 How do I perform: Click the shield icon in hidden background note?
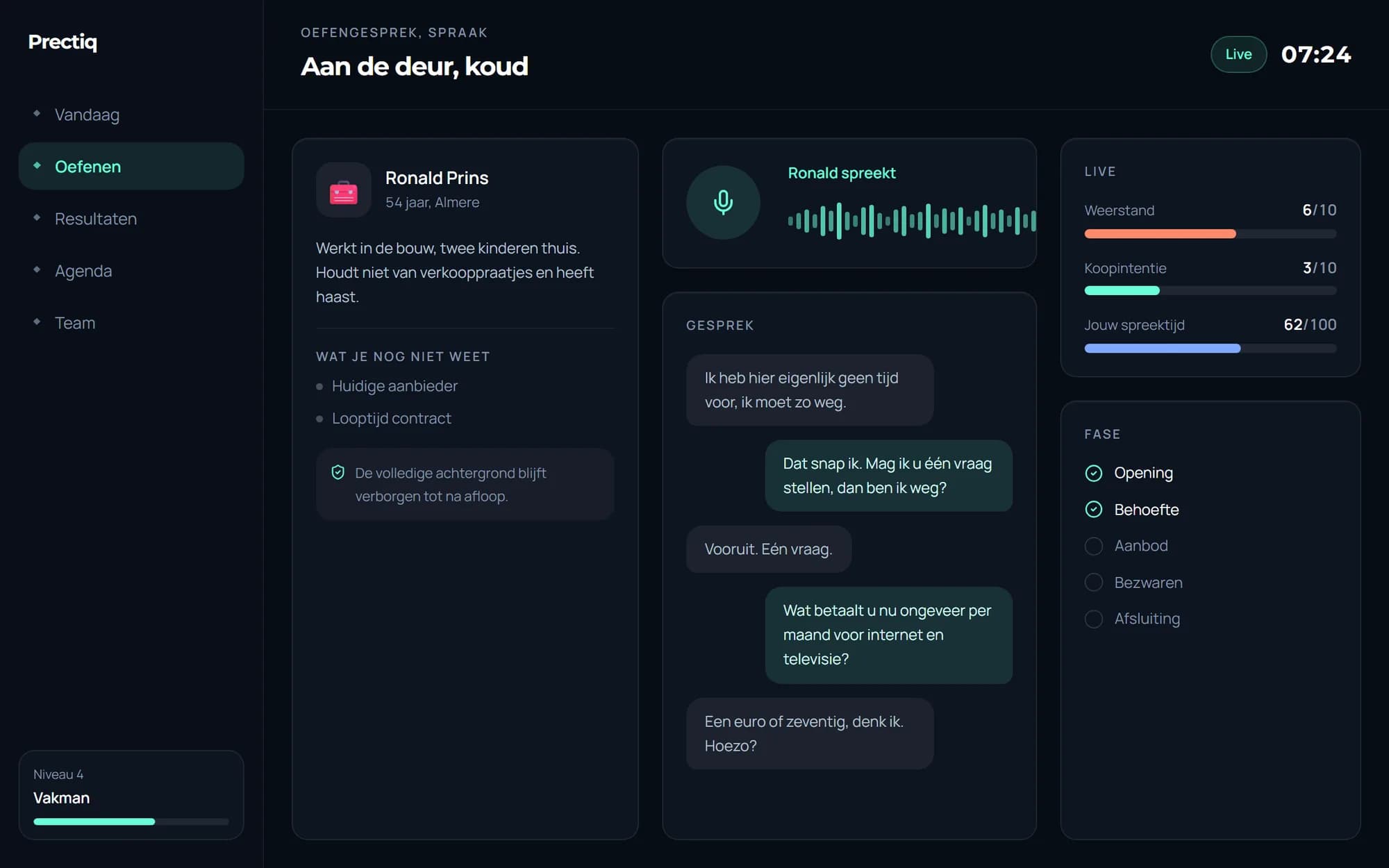click(x=338, y=472)
